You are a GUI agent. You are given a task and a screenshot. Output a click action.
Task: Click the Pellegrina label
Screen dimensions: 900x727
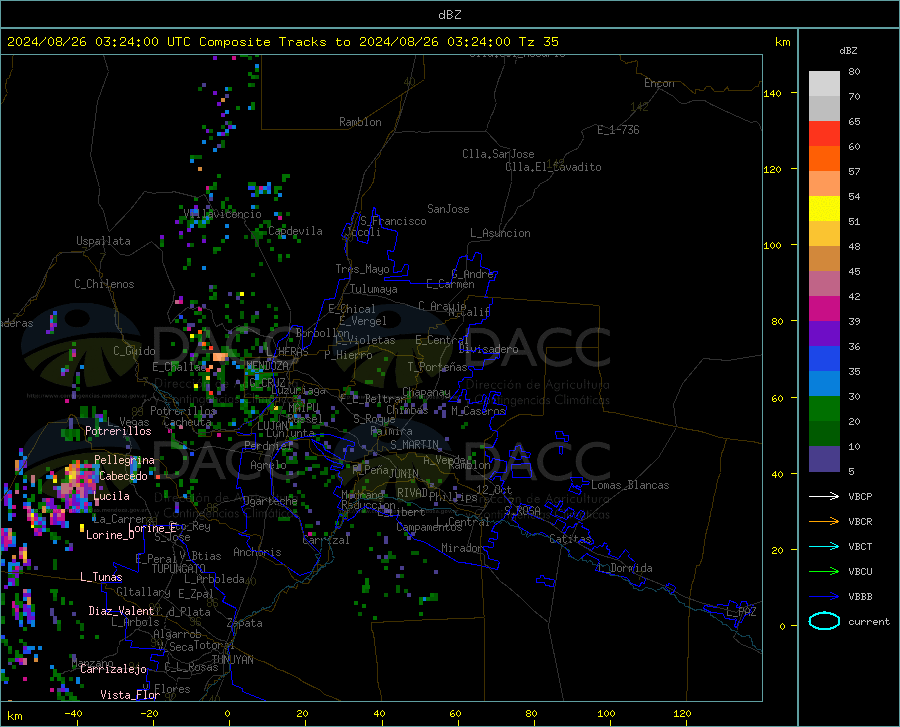click(125, 460)
